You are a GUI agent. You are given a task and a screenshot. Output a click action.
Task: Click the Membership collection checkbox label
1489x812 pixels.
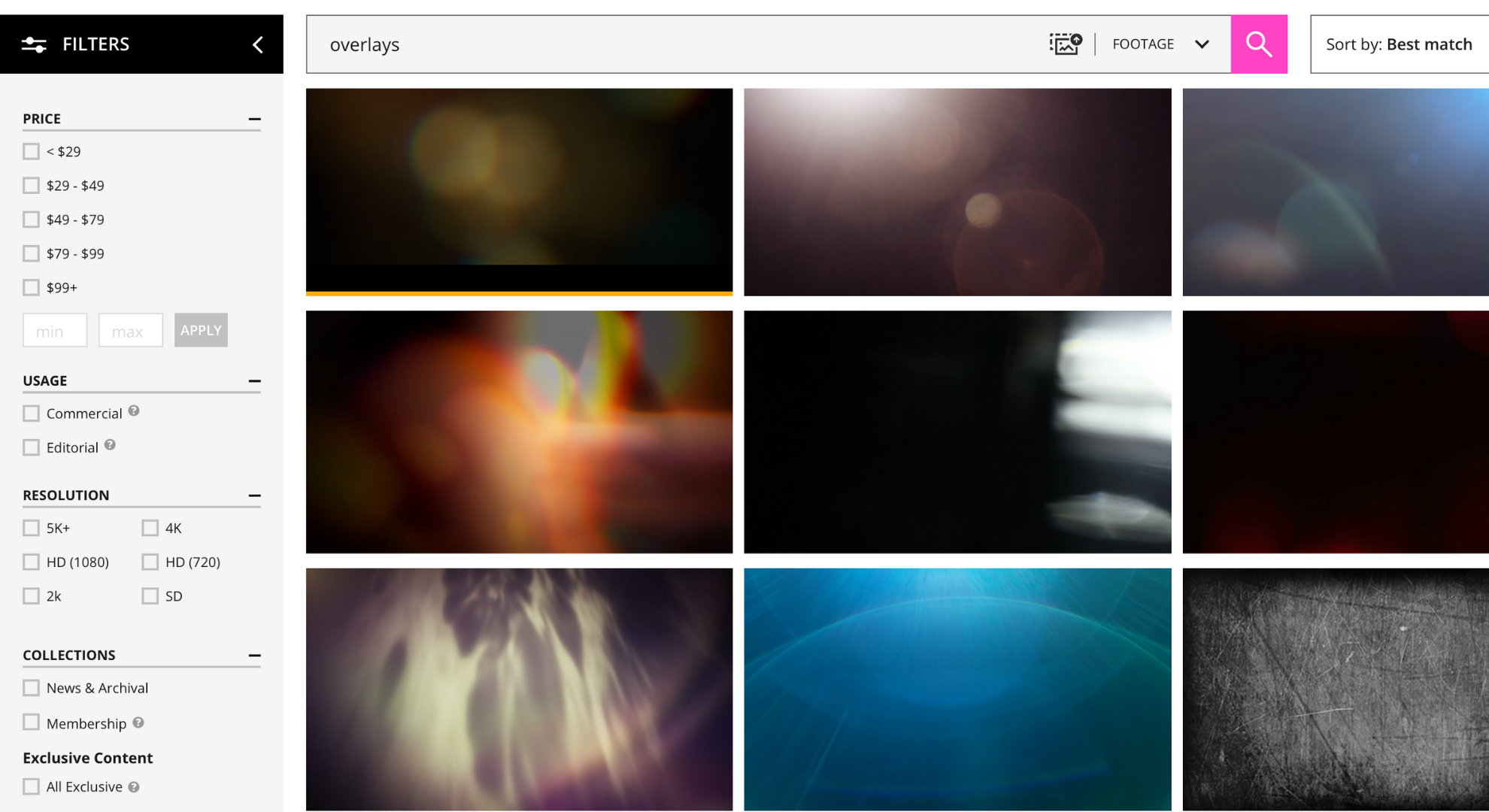pyautogui.click(x=87, y=722)
